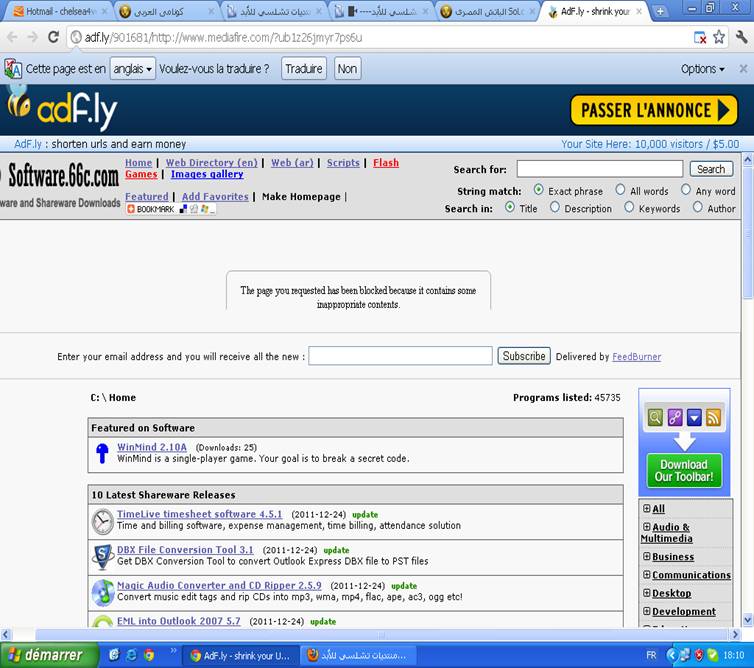Click the DBX File Conversion Tool icon
Screen dimensions: 754x668
point(102,557)
